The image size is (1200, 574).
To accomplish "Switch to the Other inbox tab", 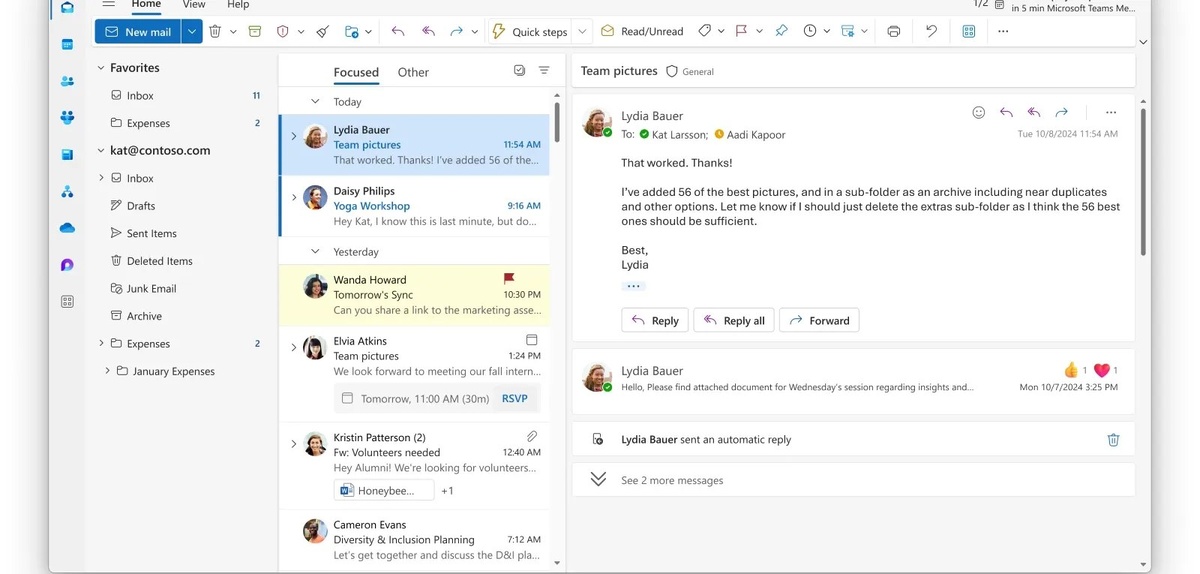I will [413, 72].
